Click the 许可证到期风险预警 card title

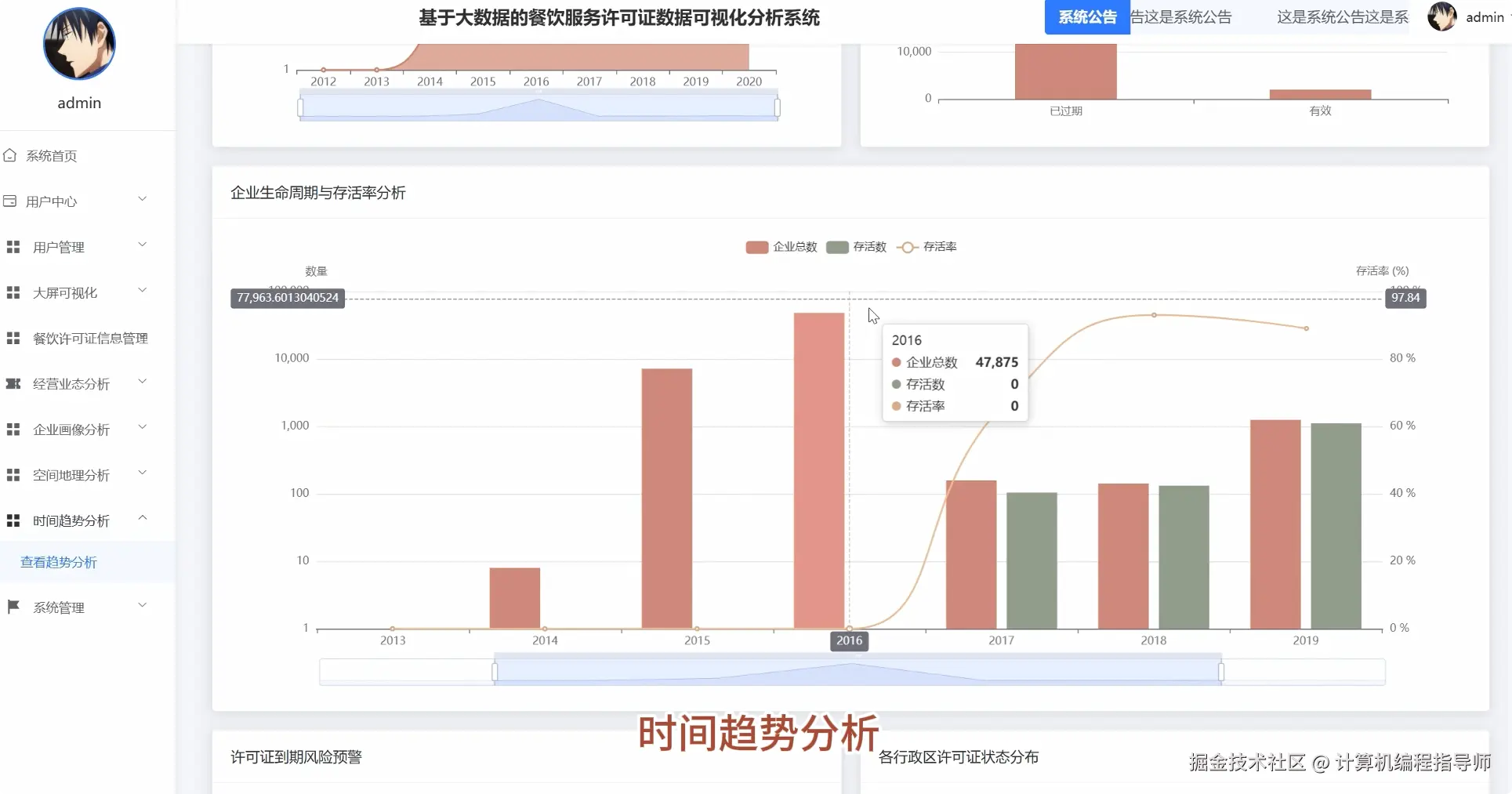coord(296,757)
